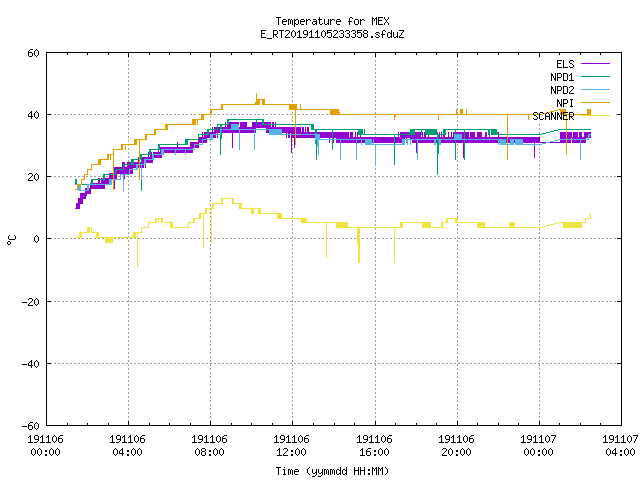640x480 pixels.
Task: Click the y-axis value 40
Action: coord(33,115)
